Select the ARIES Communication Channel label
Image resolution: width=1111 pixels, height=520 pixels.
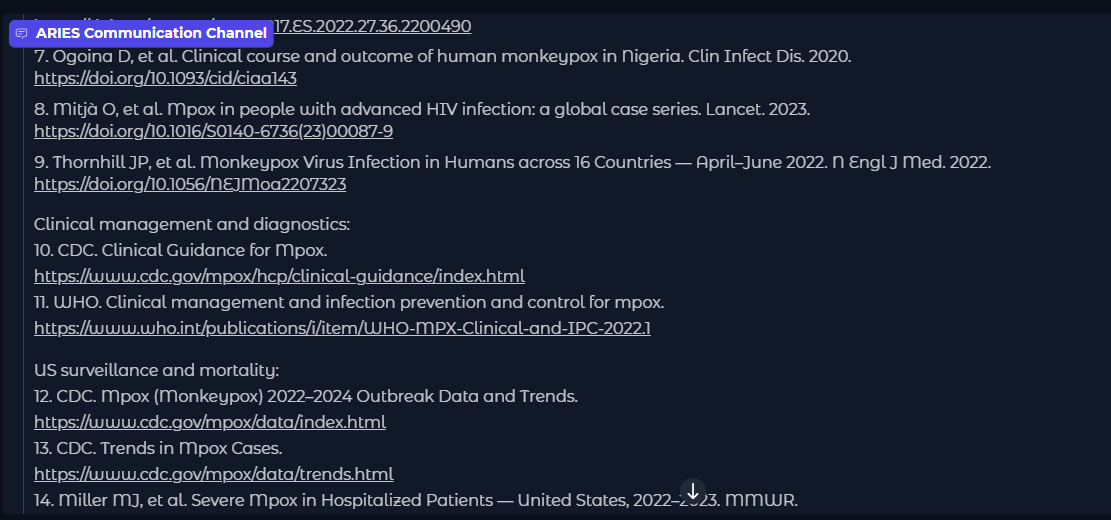tap(151, 33)
